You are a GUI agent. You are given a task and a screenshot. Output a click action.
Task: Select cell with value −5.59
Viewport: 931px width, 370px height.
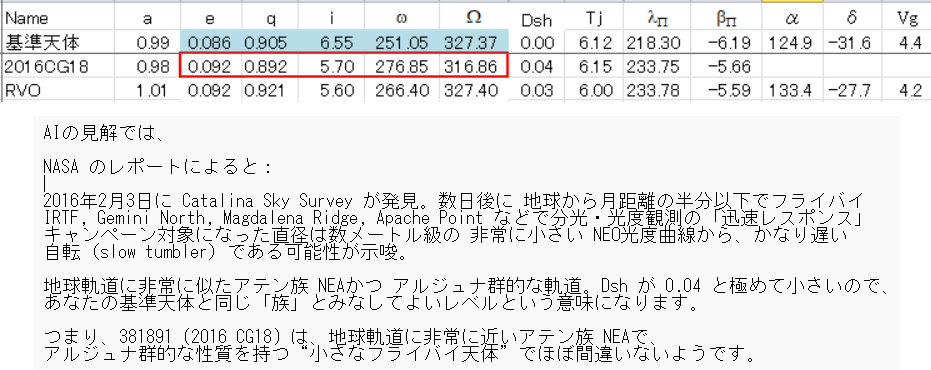pos(727,90)
